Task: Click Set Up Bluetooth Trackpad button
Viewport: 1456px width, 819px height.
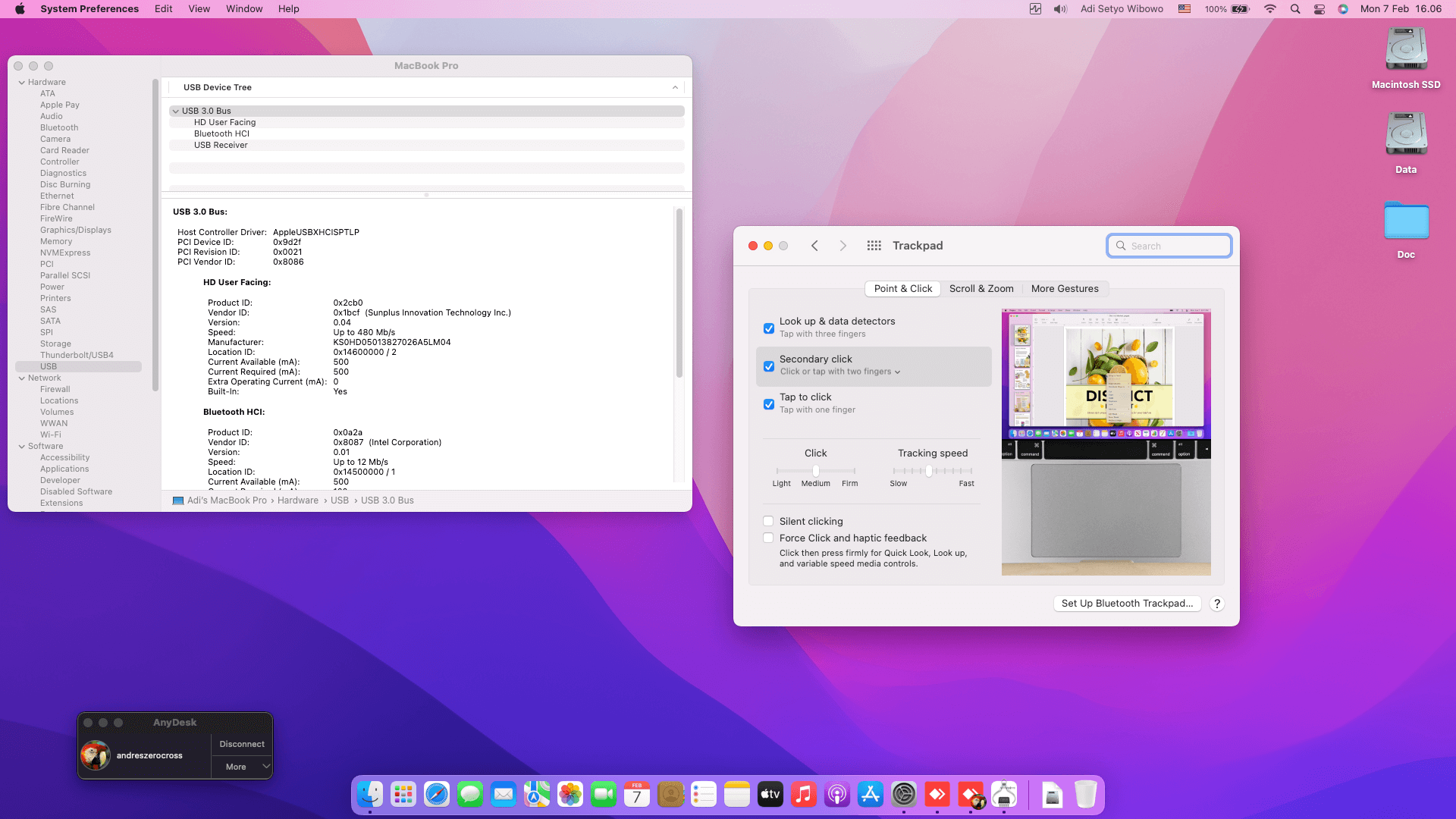Action: (x=1127, y=604)
